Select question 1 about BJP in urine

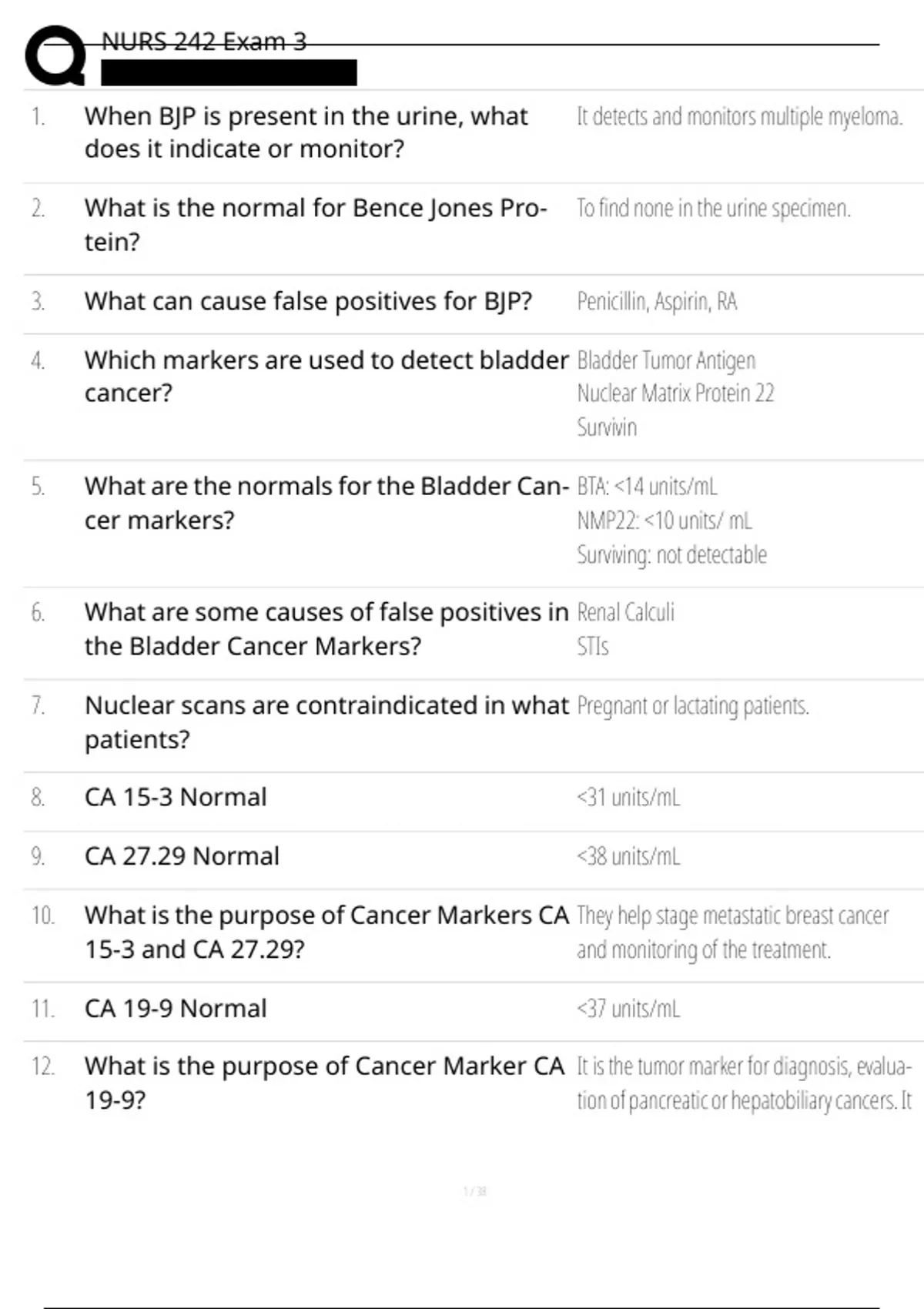click(306, 132)
